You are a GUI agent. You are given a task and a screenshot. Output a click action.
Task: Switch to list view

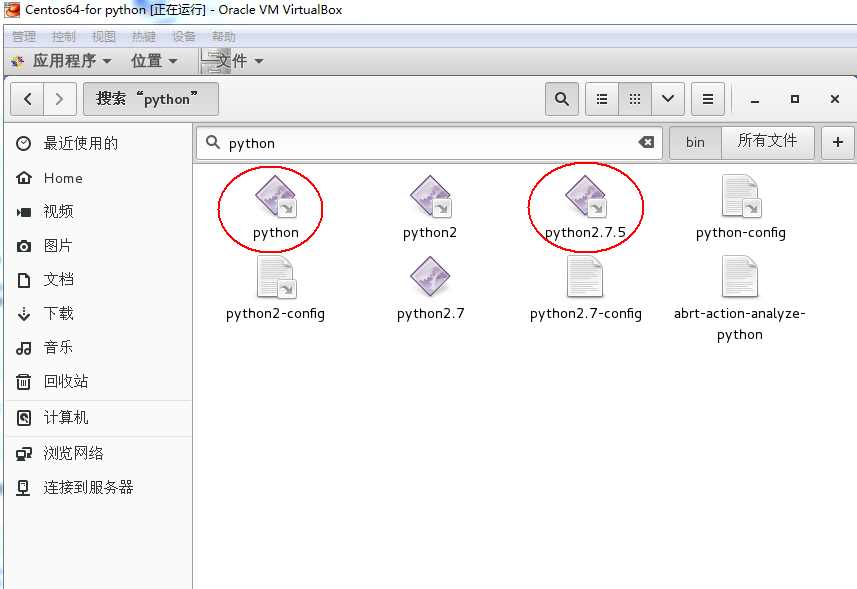[602, 99]
